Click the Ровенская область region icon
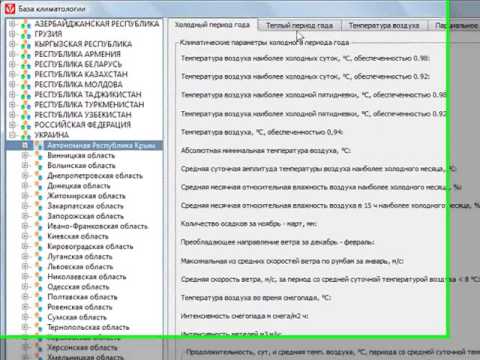The image size is (480, 360). click(39, 307)
